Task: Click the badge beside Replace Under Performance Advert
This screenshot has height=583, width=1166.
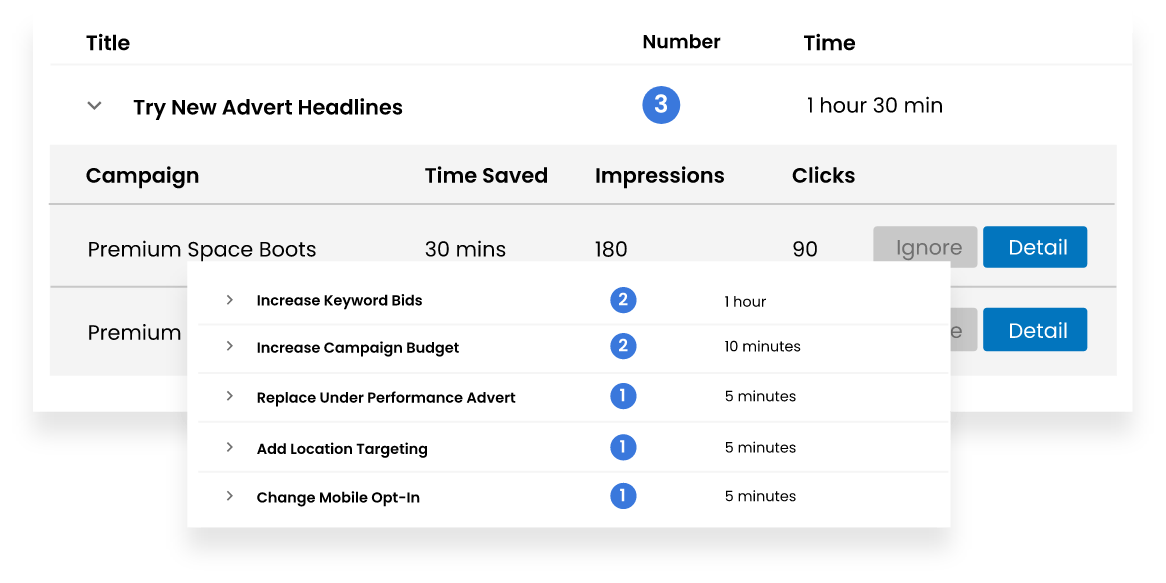Action: [622, 397]
